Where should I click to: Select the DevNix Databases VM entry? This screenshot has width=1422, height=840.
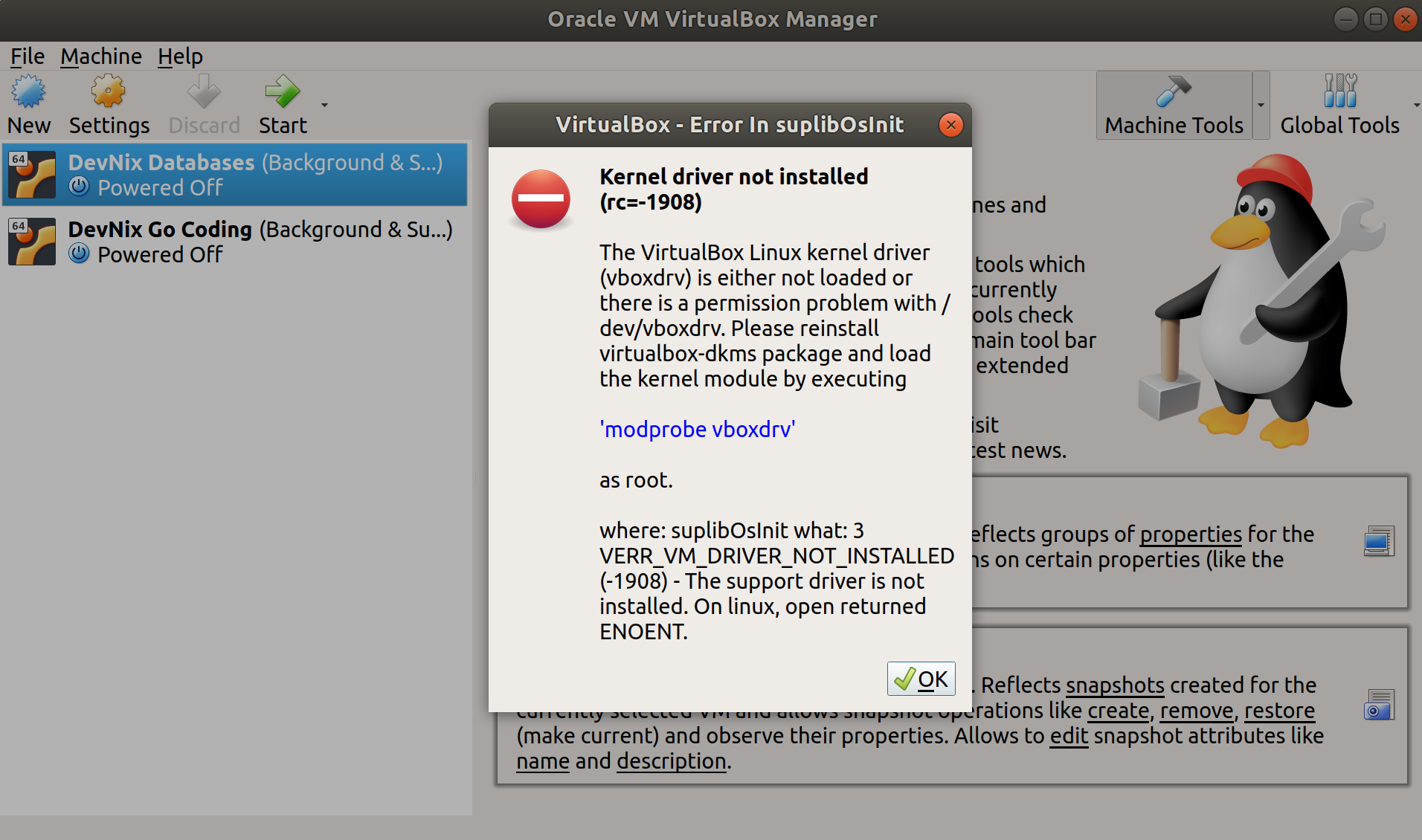click(235, 175)
